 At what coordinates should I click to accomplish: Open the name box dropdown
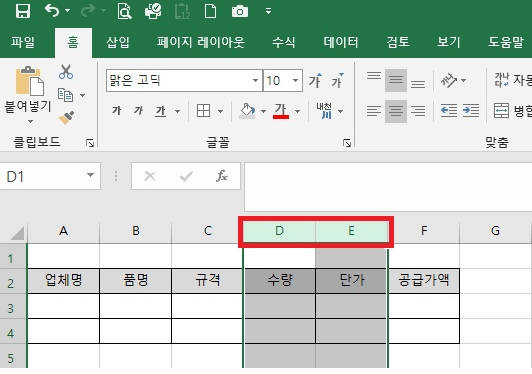(x=90, y=176)
